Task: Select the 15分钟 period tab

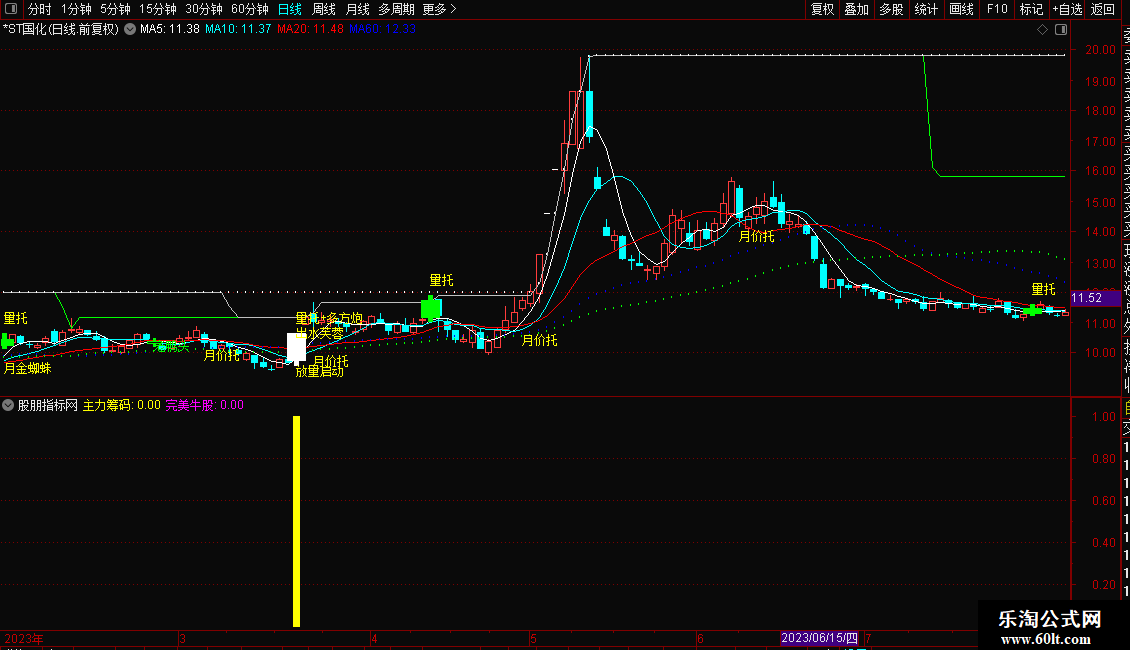Action: pyautogui.click(x=158, y=9)
